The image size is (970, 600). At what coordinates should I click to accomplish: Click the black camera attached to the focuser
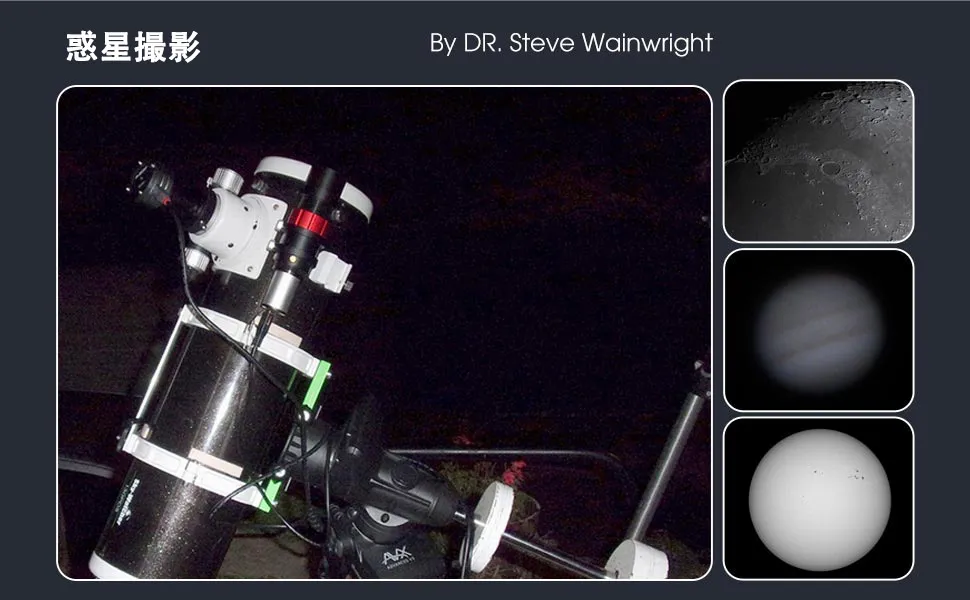point(152,184)
